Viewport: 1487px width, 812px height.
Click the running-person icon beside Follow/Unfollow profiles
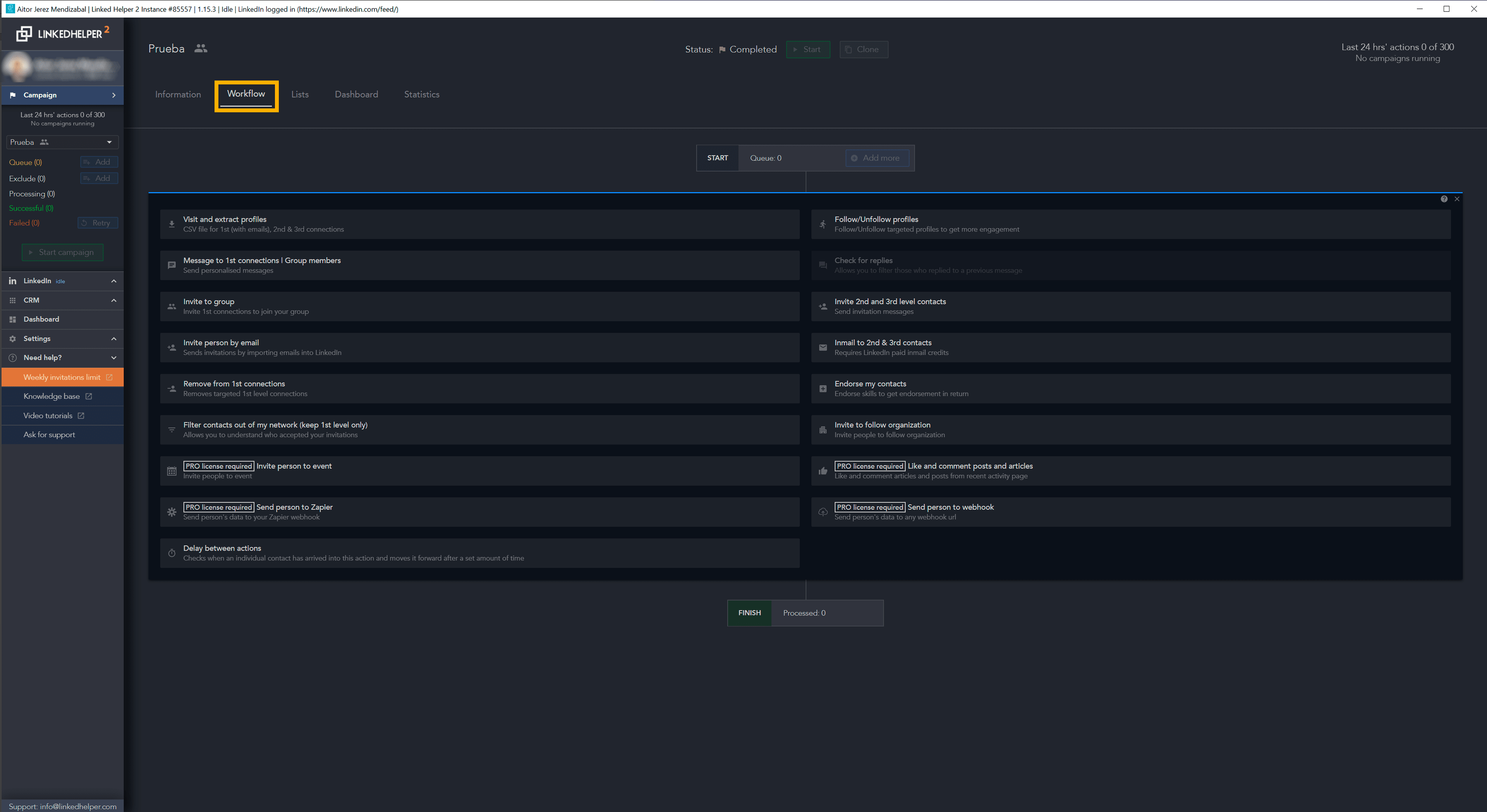point(822,224)
